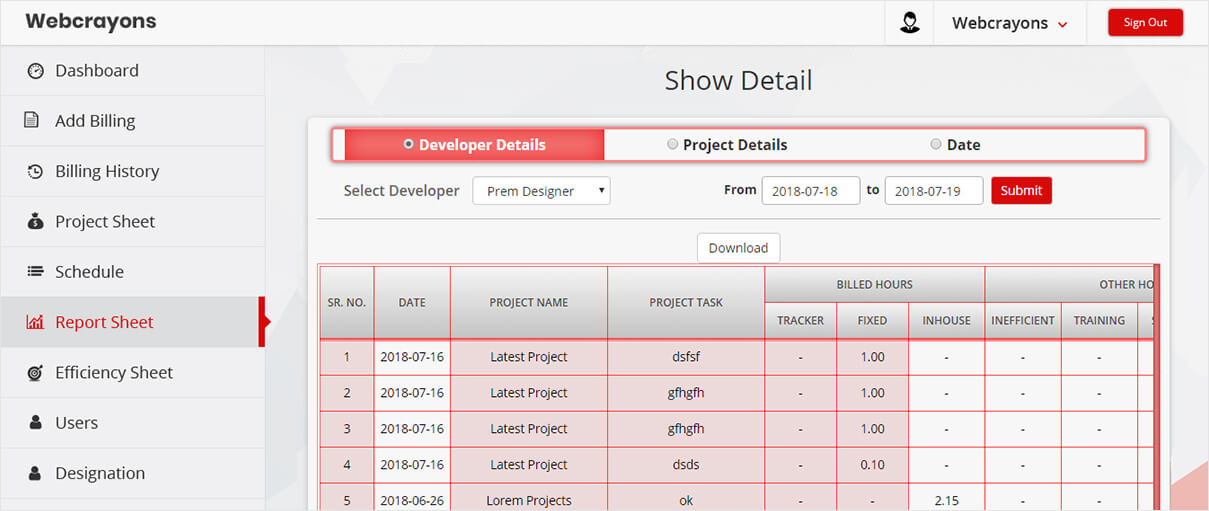Select the Developer Details radio button

coord(408,144)
